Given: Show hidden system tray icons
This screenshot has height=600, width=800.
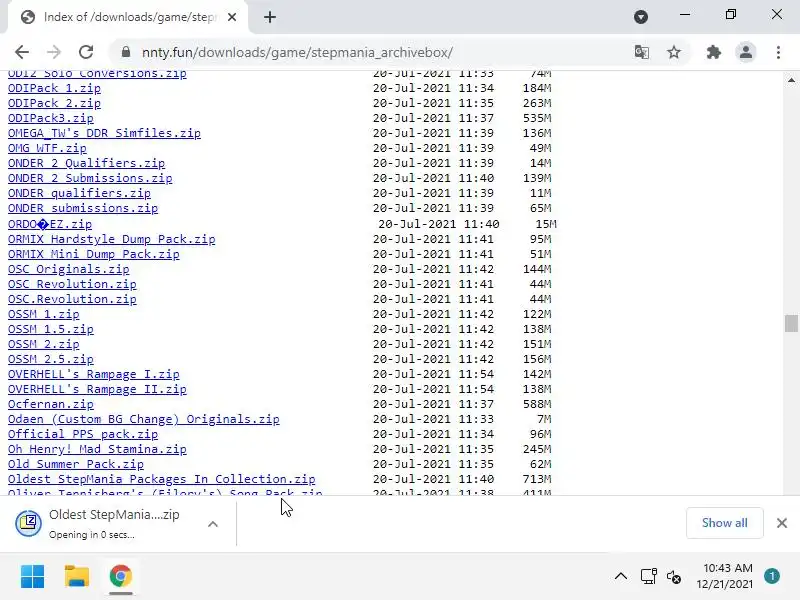Looking at the screenshot, I should point(621,577).
